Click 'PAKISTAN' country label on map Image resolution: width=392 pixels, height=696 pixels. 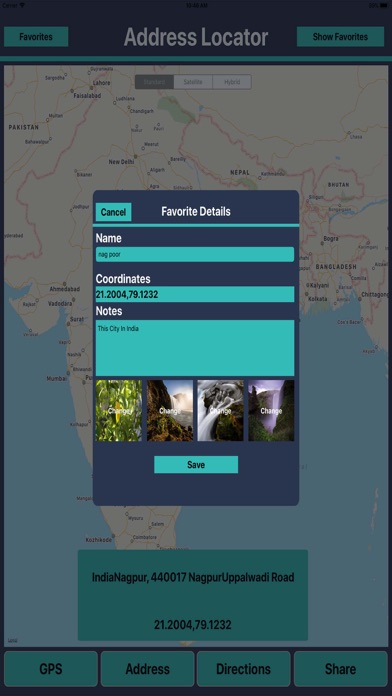coord(24,127)
